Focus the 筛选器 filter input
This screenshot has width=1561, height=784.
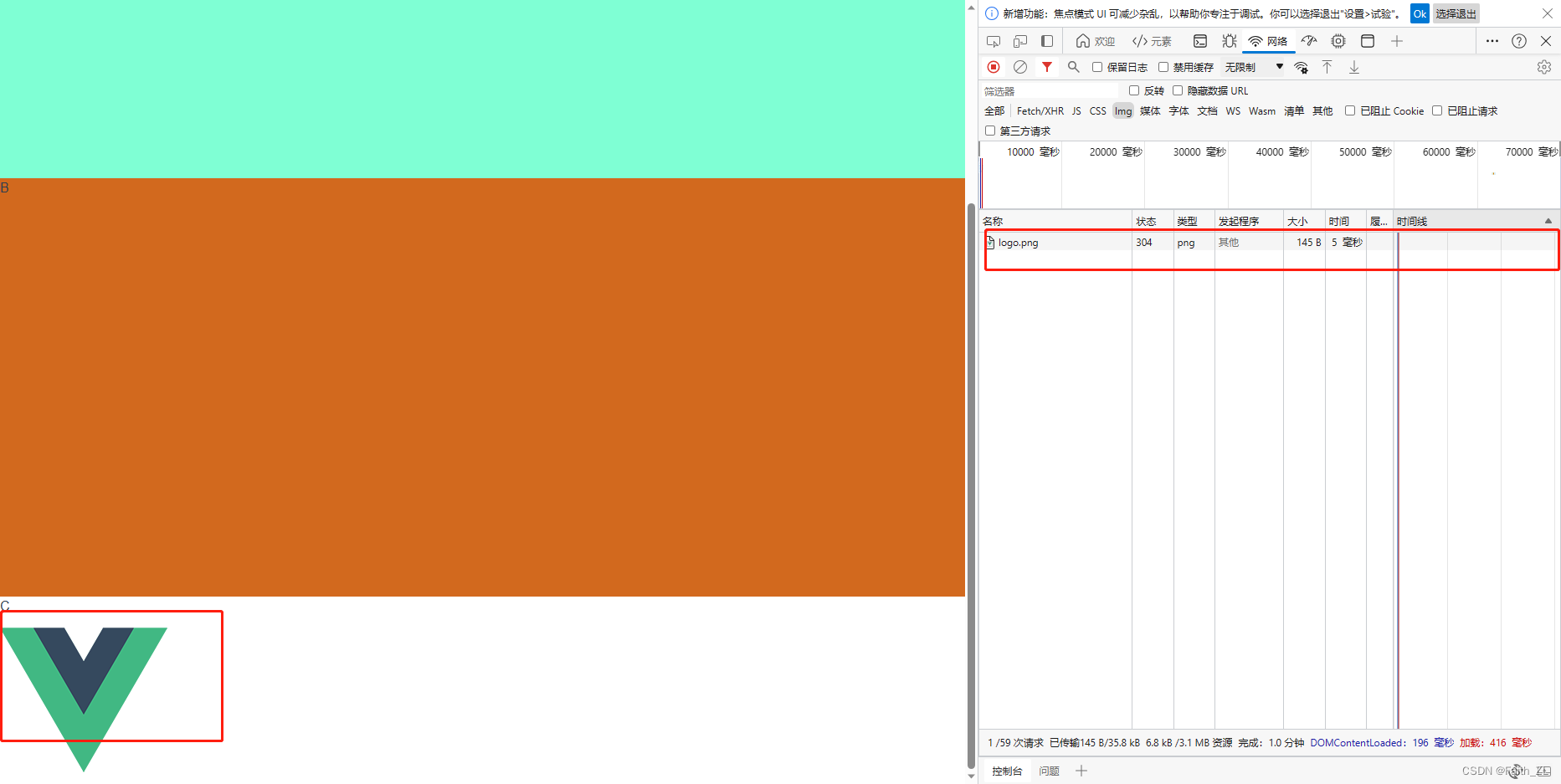pos(1050,90)
